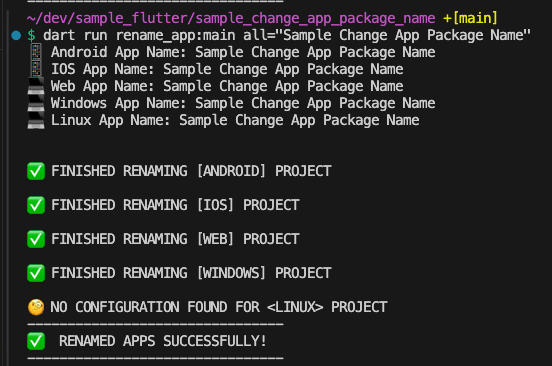Click the sample_change_app_package_name directory path
Screen dimensions: 552x366
(231, 18)
